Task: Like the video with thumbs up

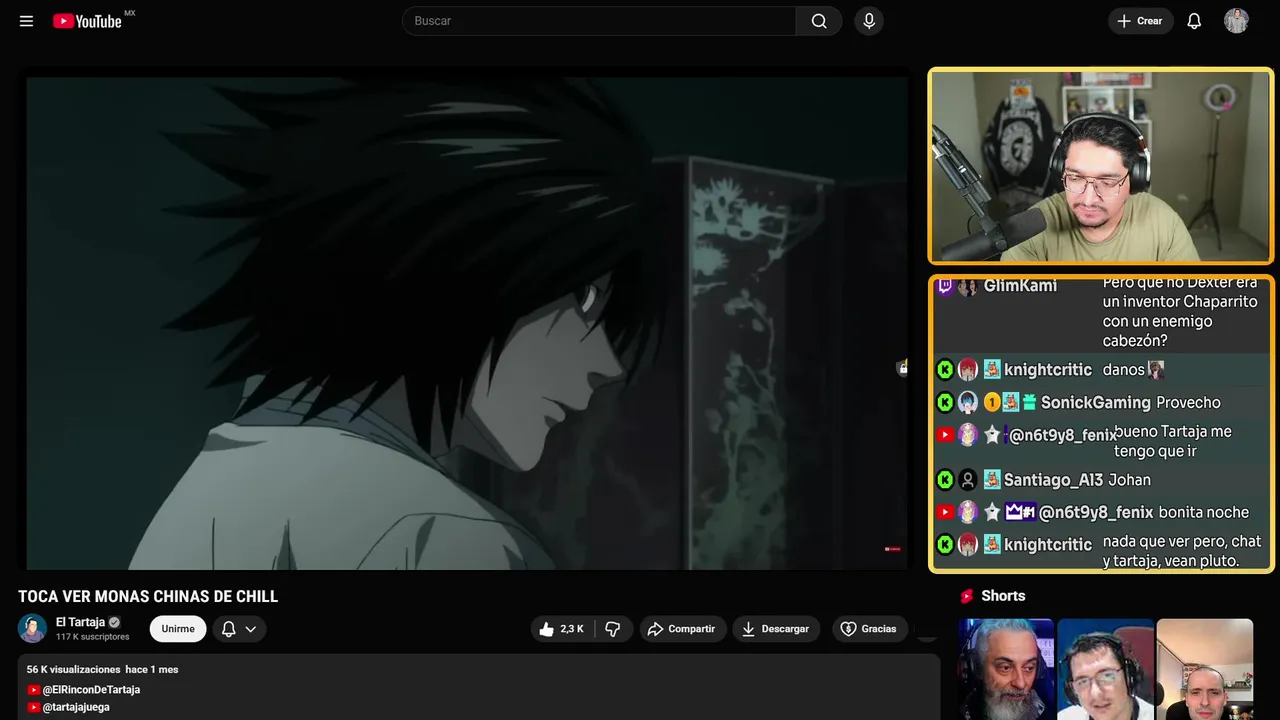Action: tap(561, 629)
